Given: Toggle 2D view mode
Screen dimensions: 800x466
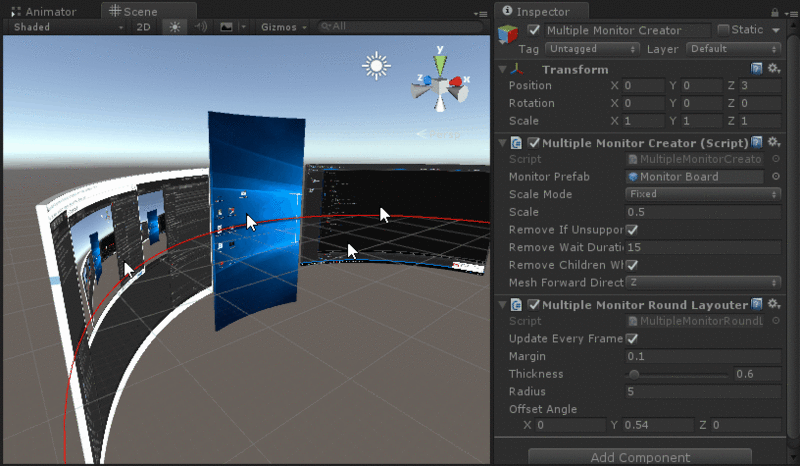Looking at the screenshot, I should tap(143, 27).
